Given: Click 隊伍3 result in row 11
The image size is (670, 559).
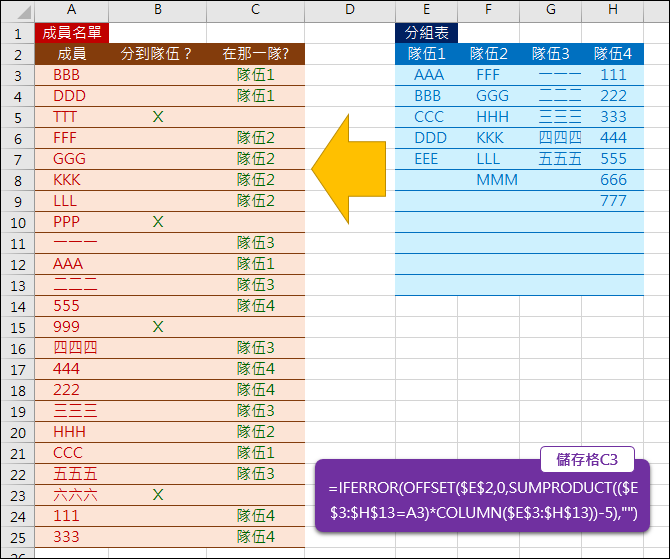Looking at the screenshot, I should pos(256,243).
